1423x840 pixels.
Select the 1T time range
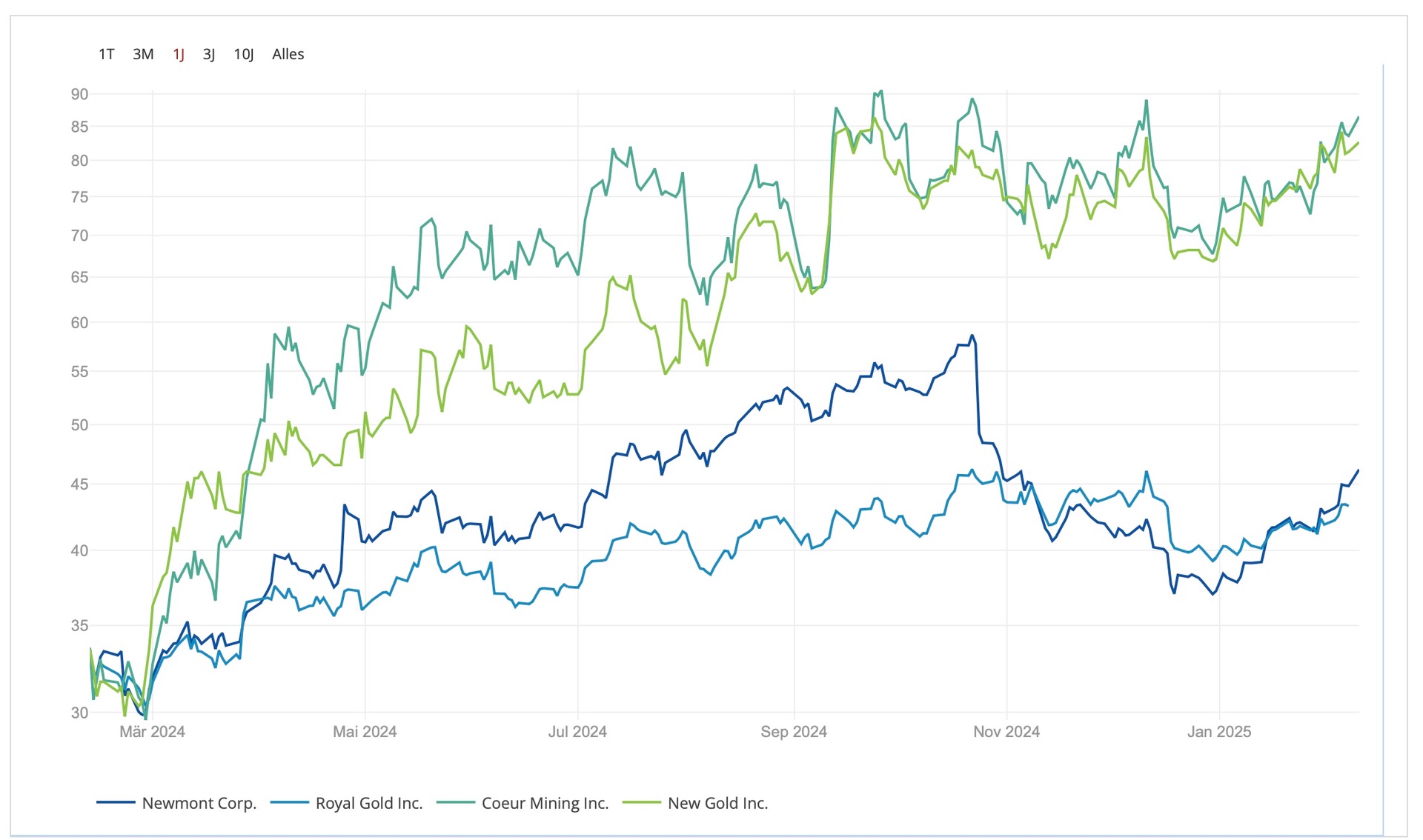point(106,54)
